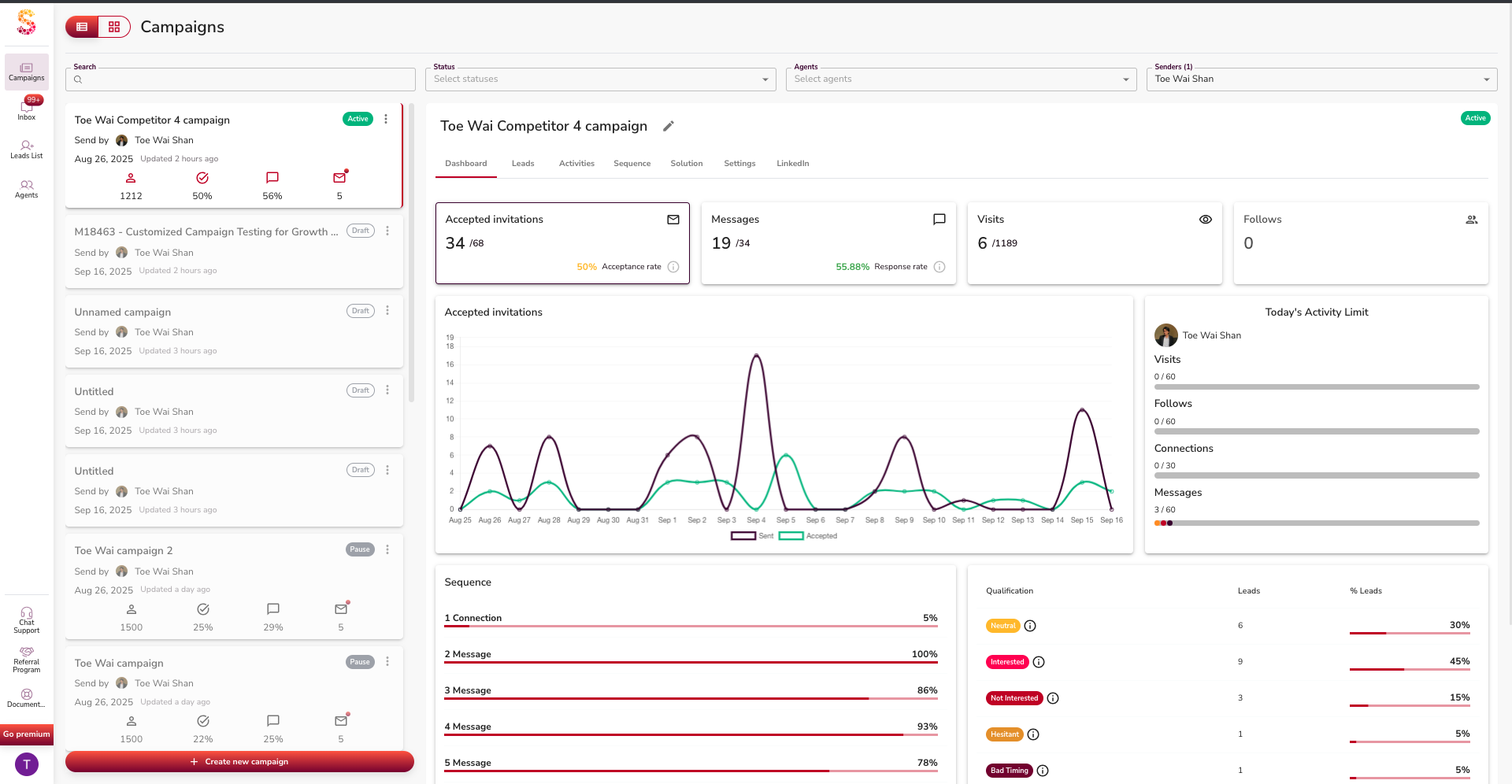Click Create new campaign button
Screen dimensions: 1512x784
tap(239, 762)
